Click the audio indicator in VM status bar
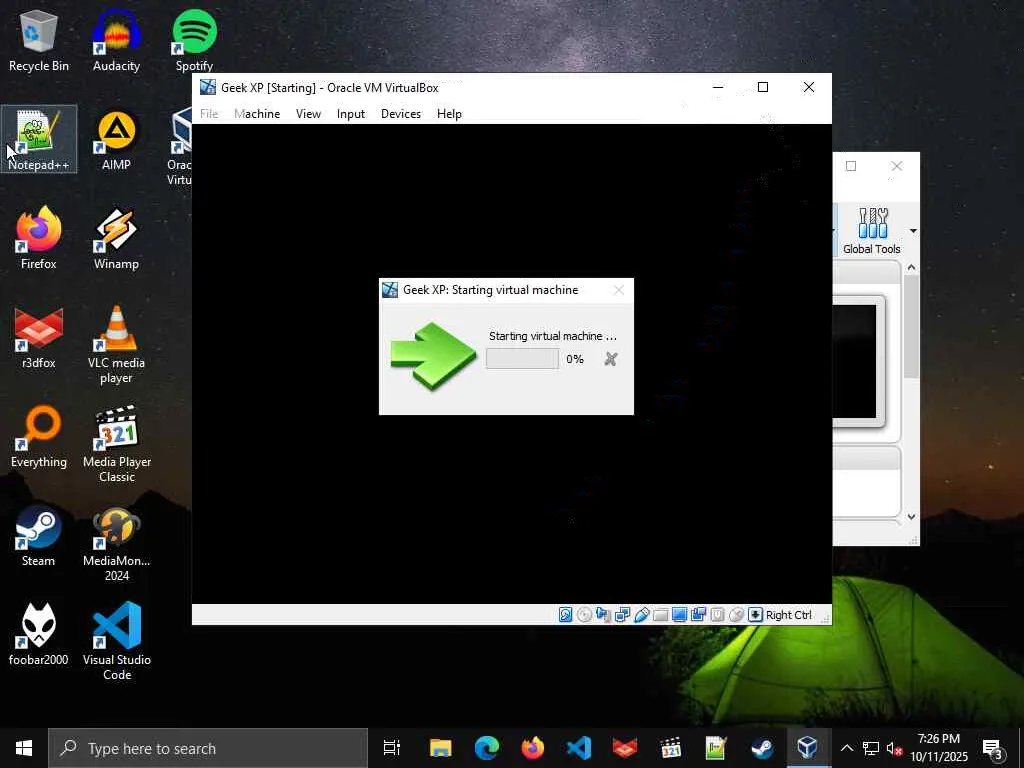This screenshot has height=768, width=1024. [x=603, y=615]
